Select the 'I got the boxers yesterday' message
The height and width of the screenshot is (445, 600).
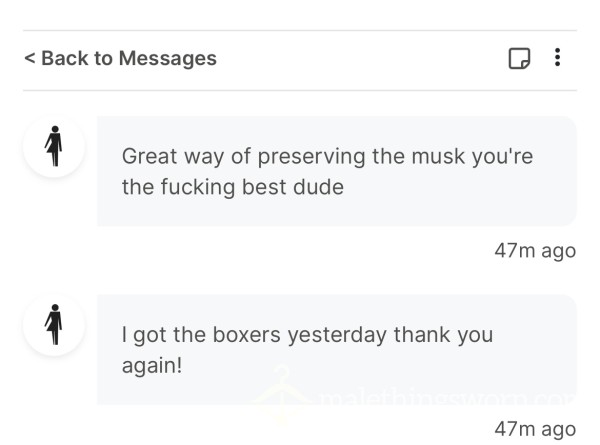(337, 349)
